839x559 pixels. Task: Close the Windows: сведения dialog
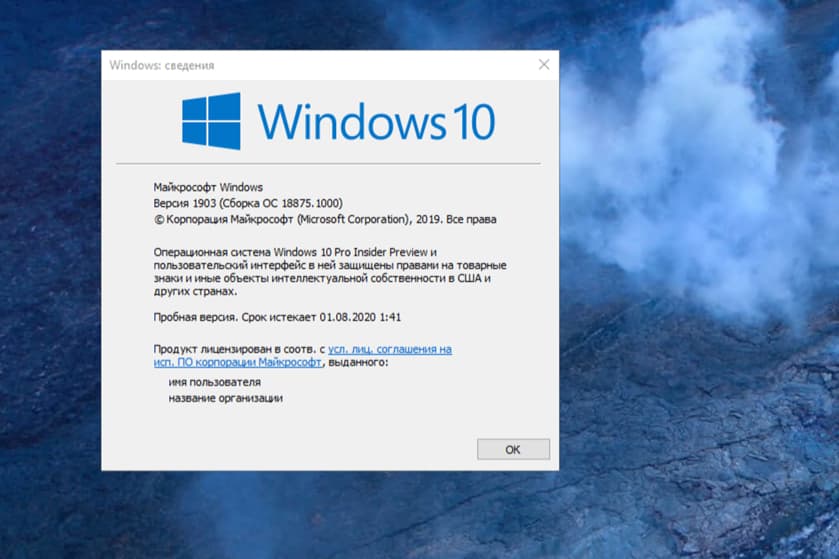544,65
